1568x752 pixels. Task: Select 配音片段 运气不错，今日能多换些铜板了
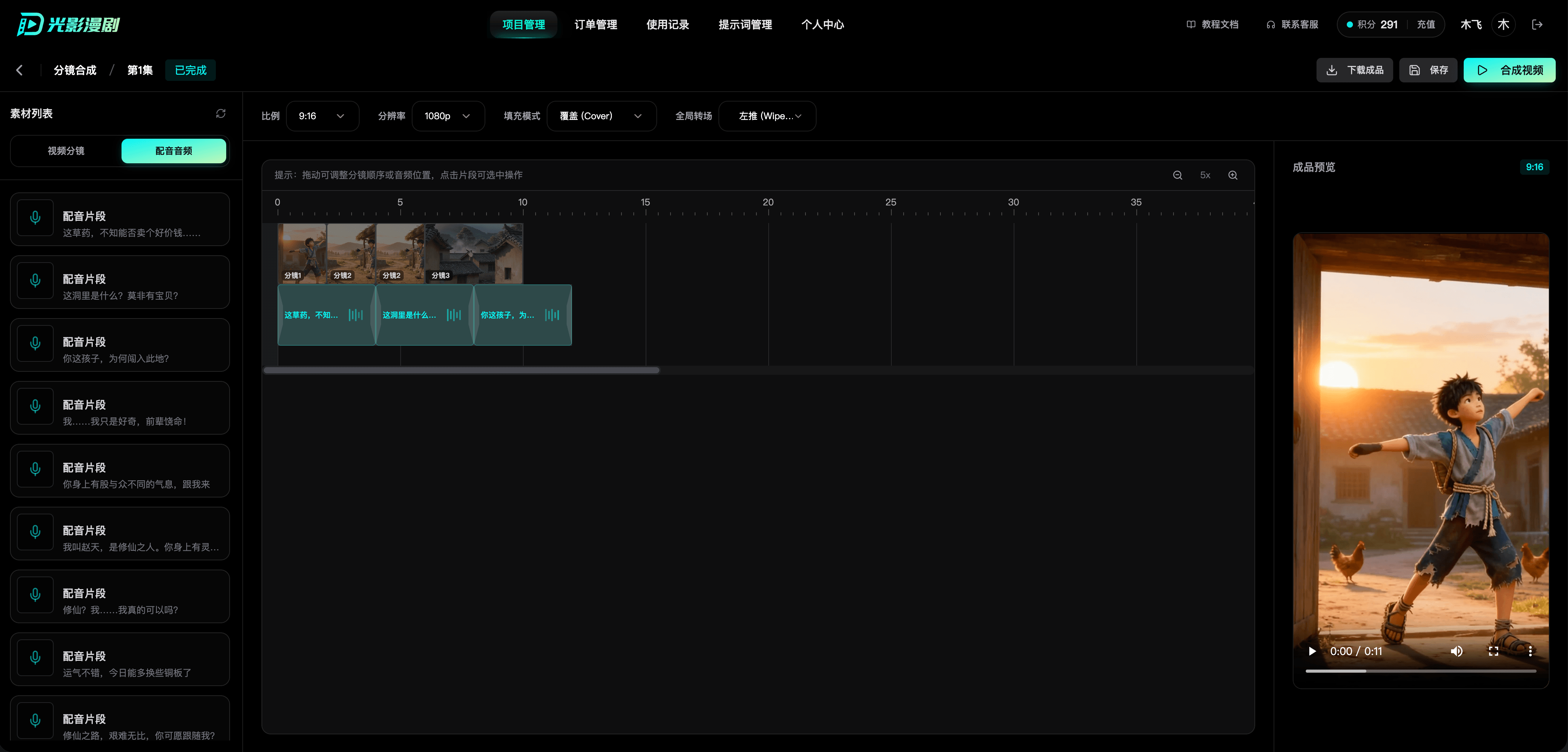pyautogui.click(x=120, y=659)
